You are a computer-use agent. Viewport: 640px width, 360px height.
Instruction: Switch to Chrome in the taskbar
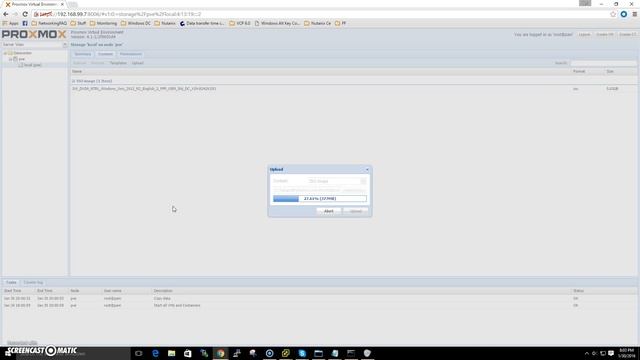coord(220,353)
